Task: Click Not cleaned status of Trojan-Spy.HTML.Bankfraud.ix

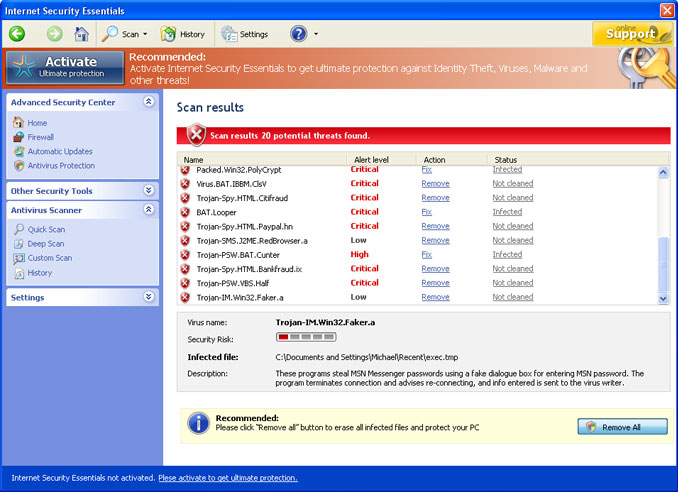Action: tap(513, 268)
